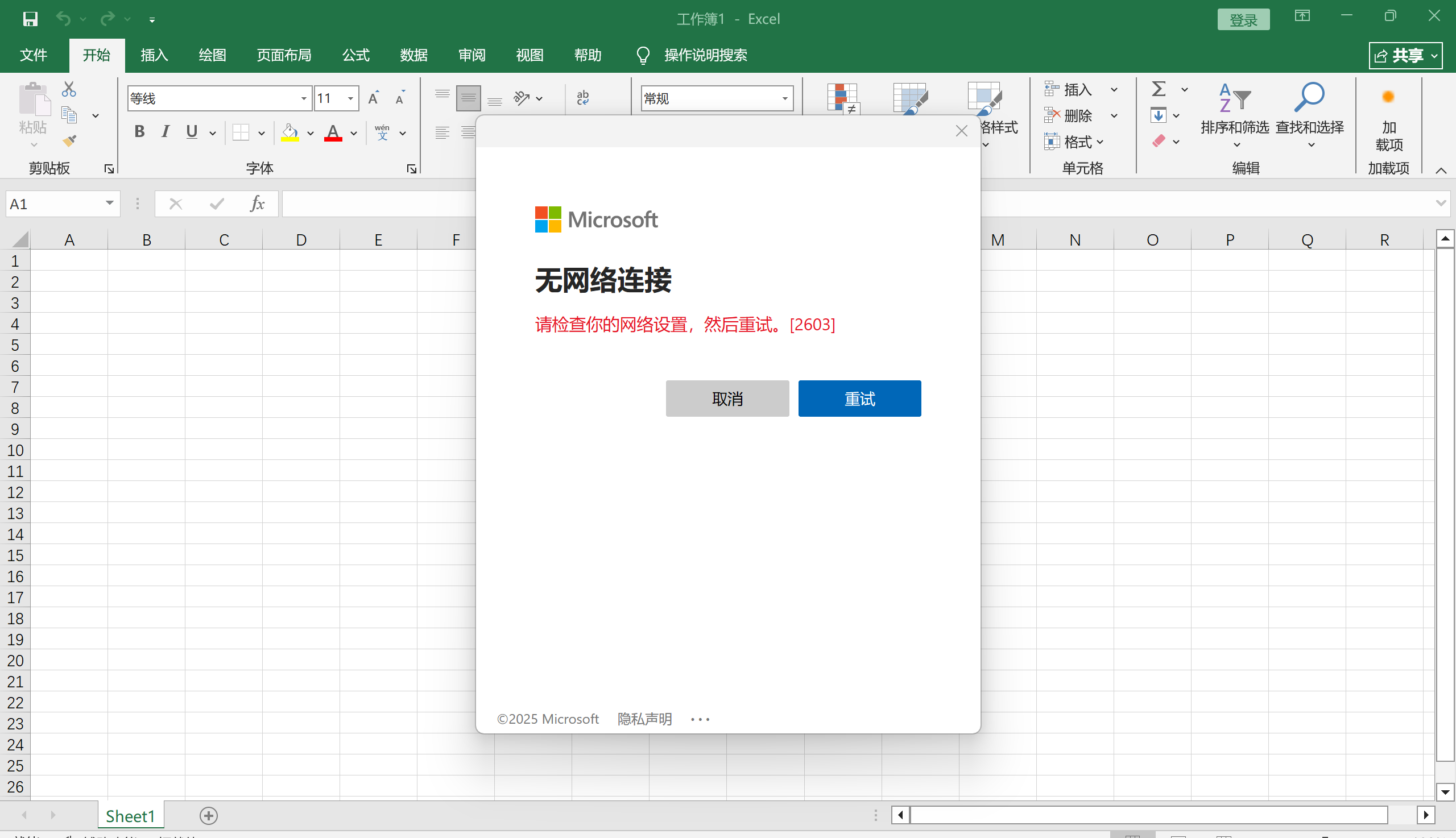Click the Save icon in title bar
This screenshot has height=838, width=1456.
click(x=30, y=19)
